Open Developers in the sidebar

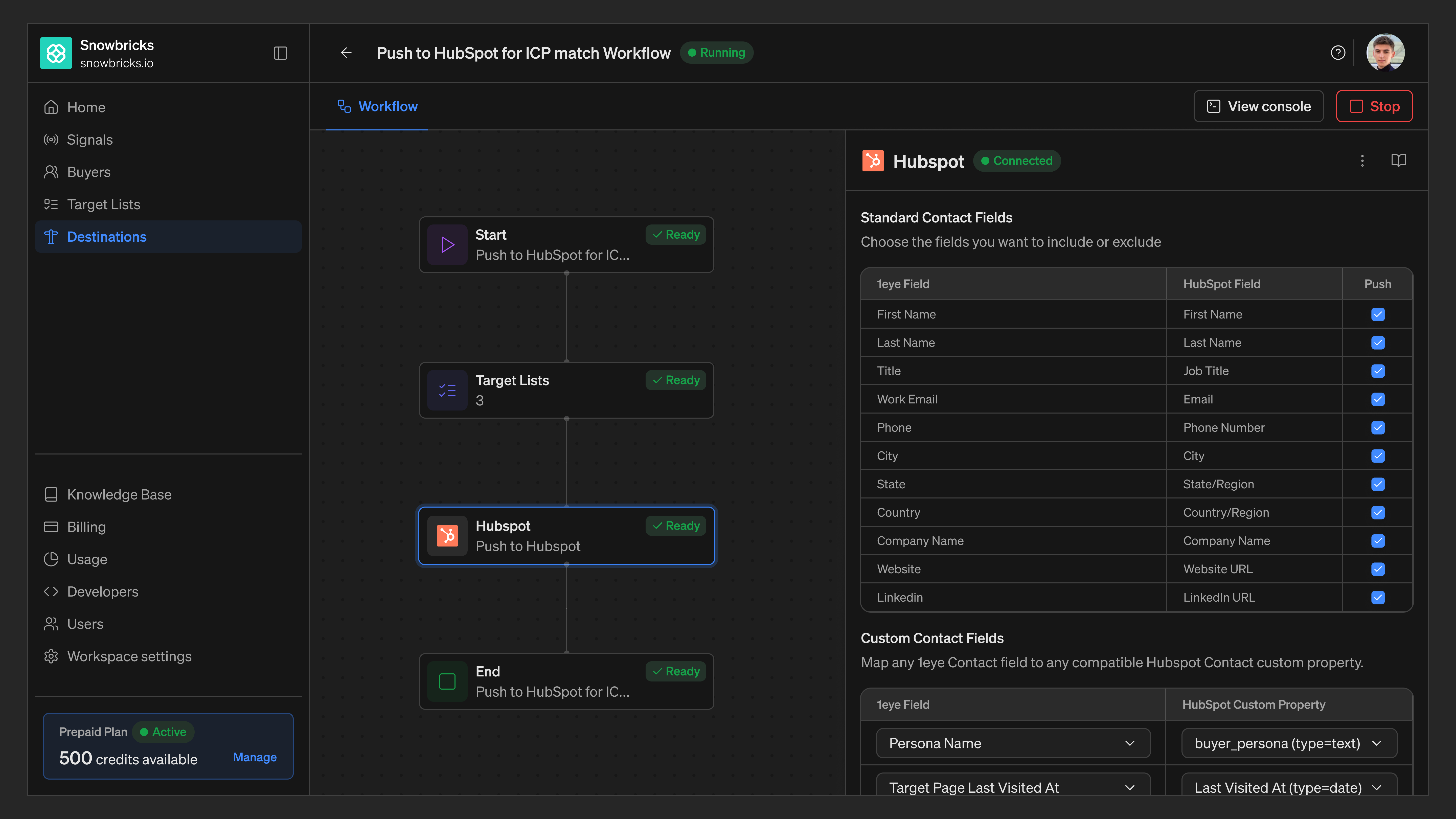[x=168, y=592]
